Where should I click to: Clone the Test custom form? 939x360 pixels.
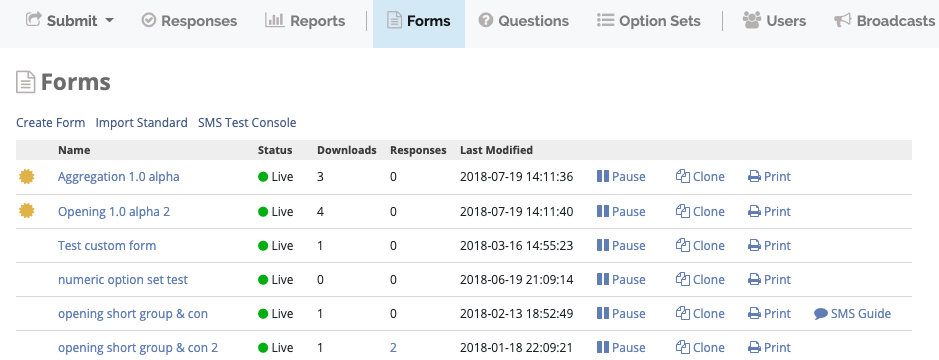700,246
